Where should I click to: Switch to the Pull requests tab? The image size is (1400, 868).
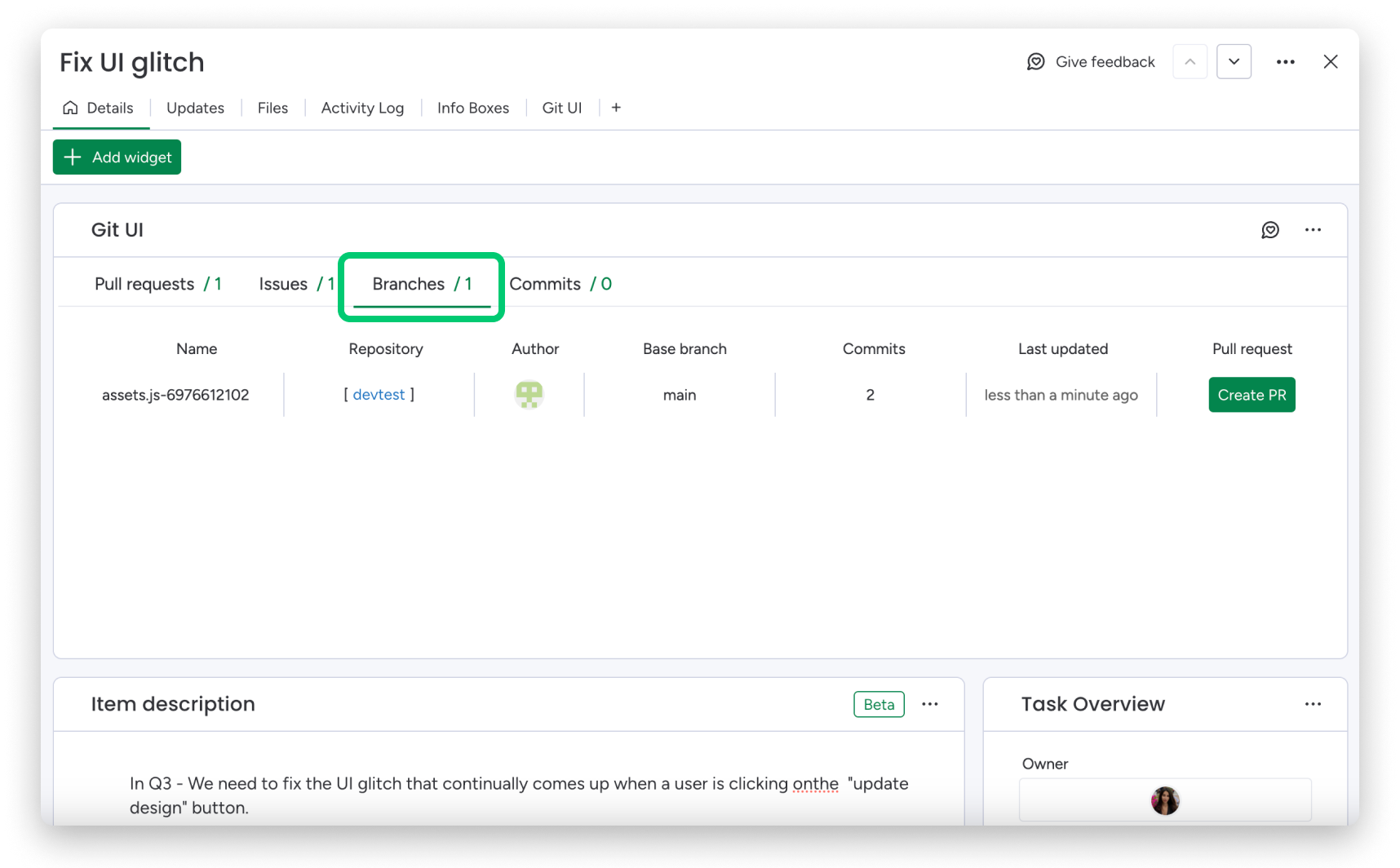(144, 284)
